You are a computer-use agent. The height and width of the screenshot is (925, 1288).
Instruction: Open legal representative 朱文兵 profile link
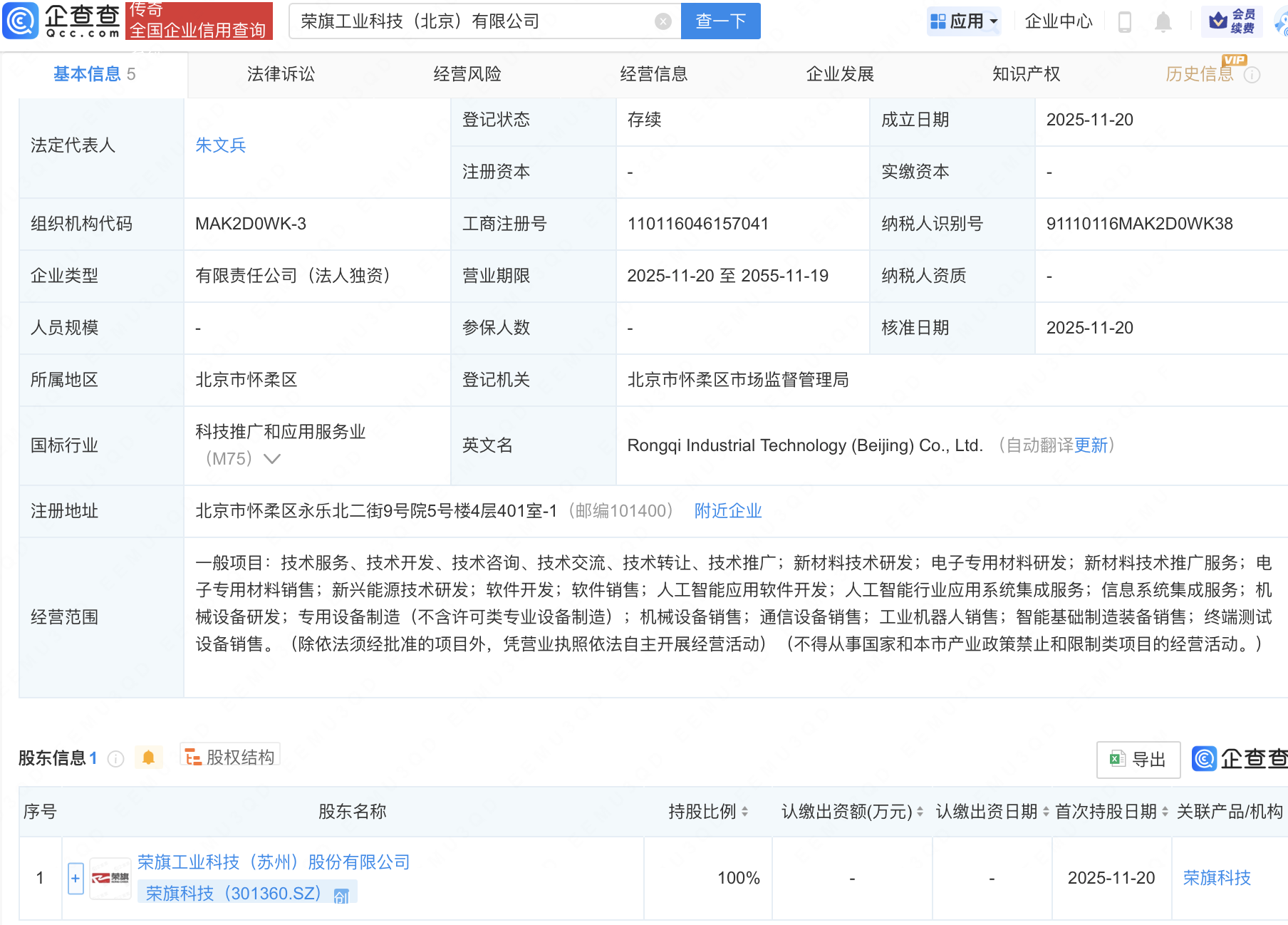(x=220, y=145)
